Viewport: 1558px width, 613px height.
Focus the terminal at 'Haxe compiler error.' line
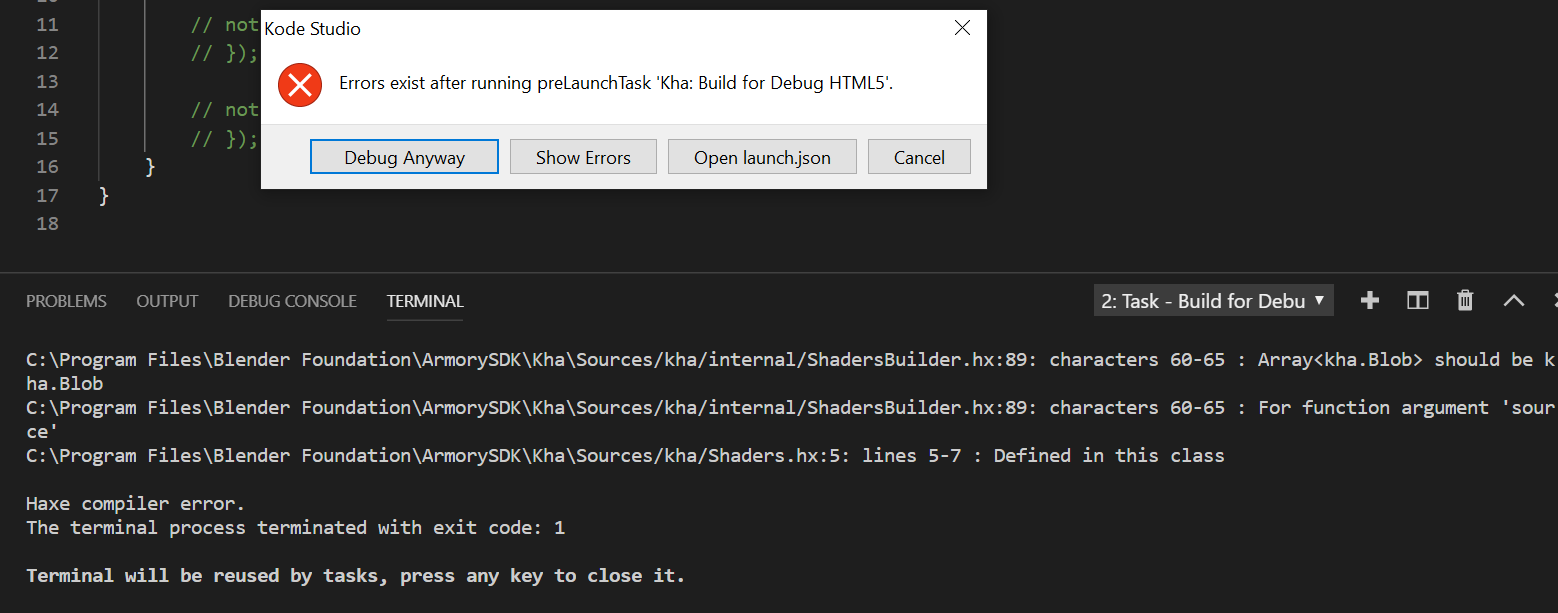click(x=135, y=503)
